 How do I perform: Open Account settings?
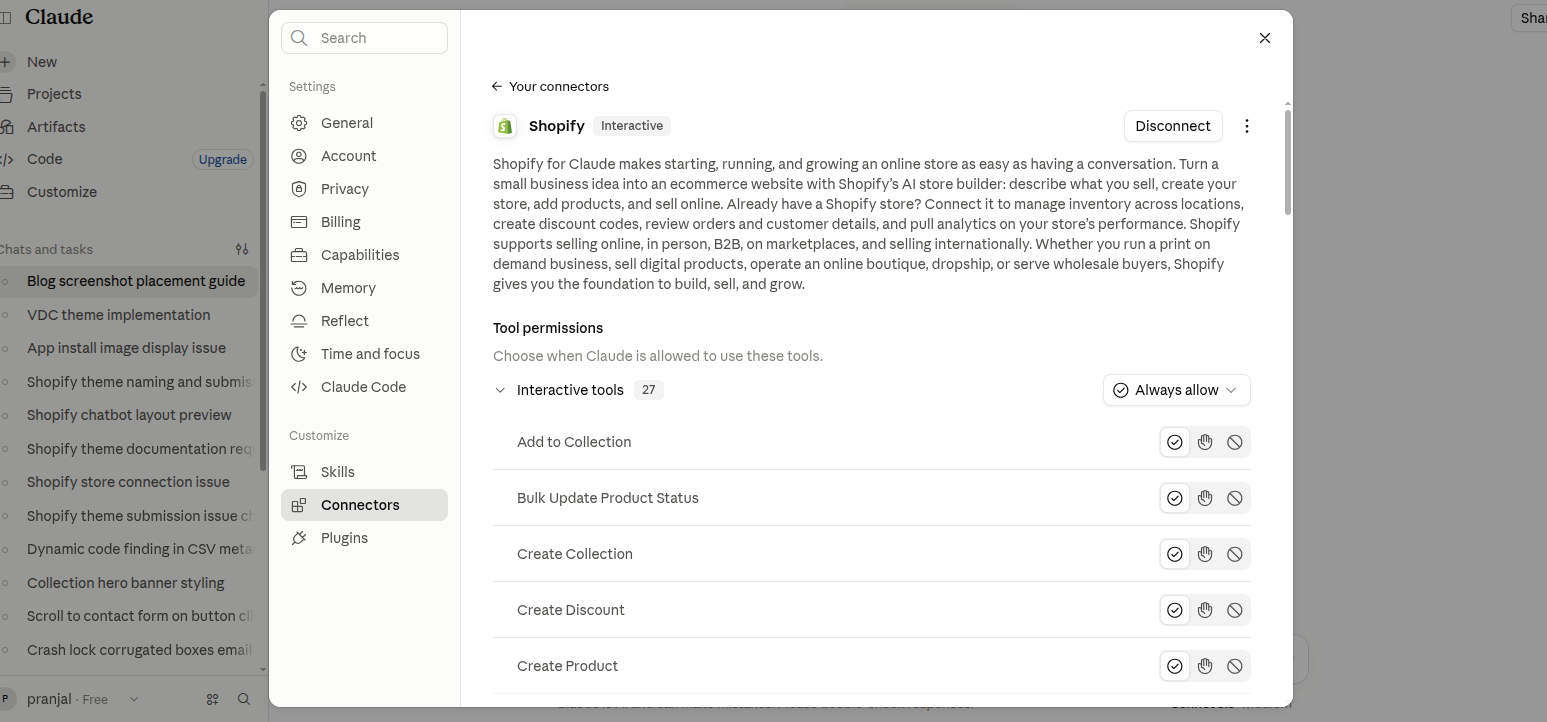pyautogui.click(x=364, y=156)
